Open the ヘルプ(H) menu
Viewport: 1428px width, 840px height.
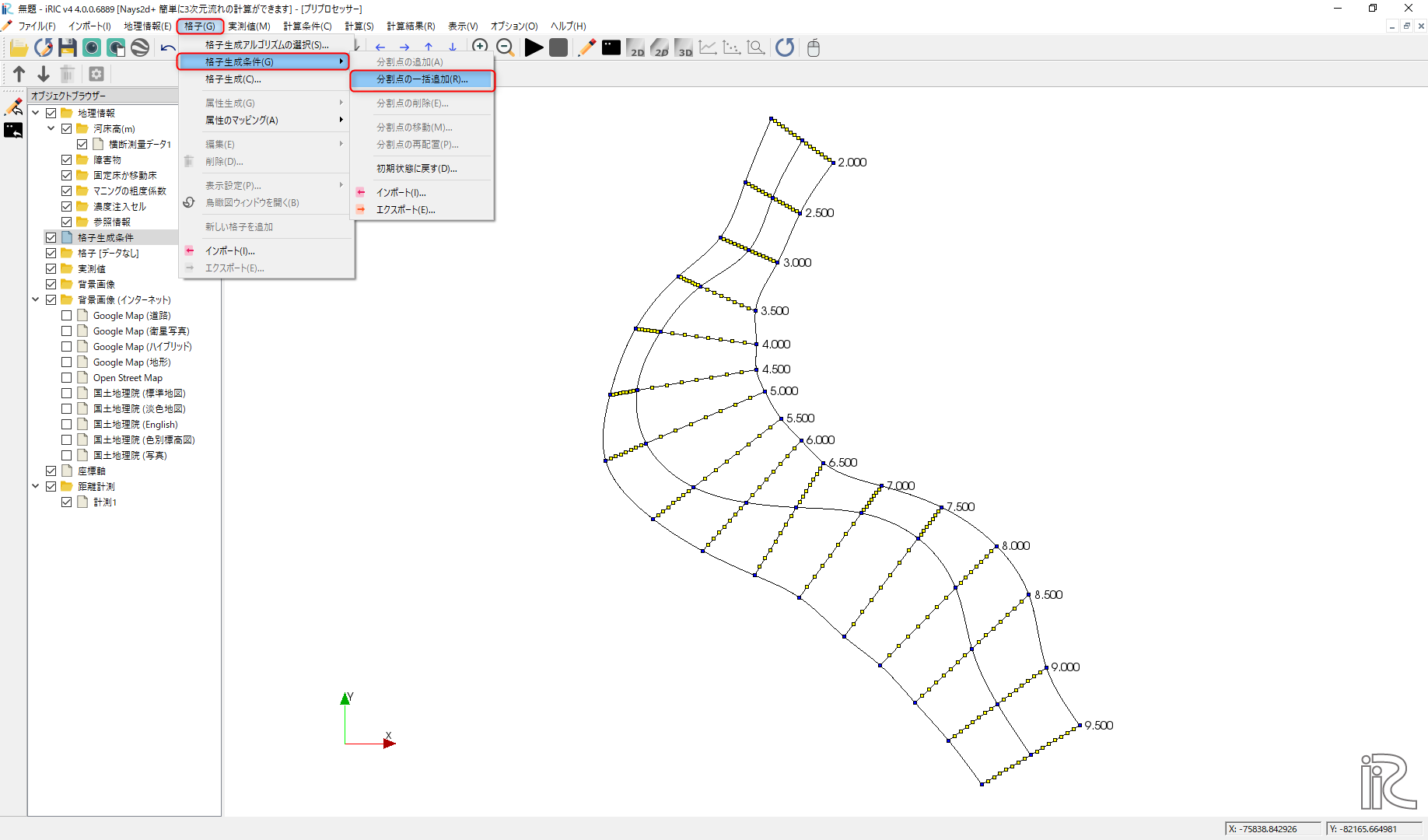(568, 26)
